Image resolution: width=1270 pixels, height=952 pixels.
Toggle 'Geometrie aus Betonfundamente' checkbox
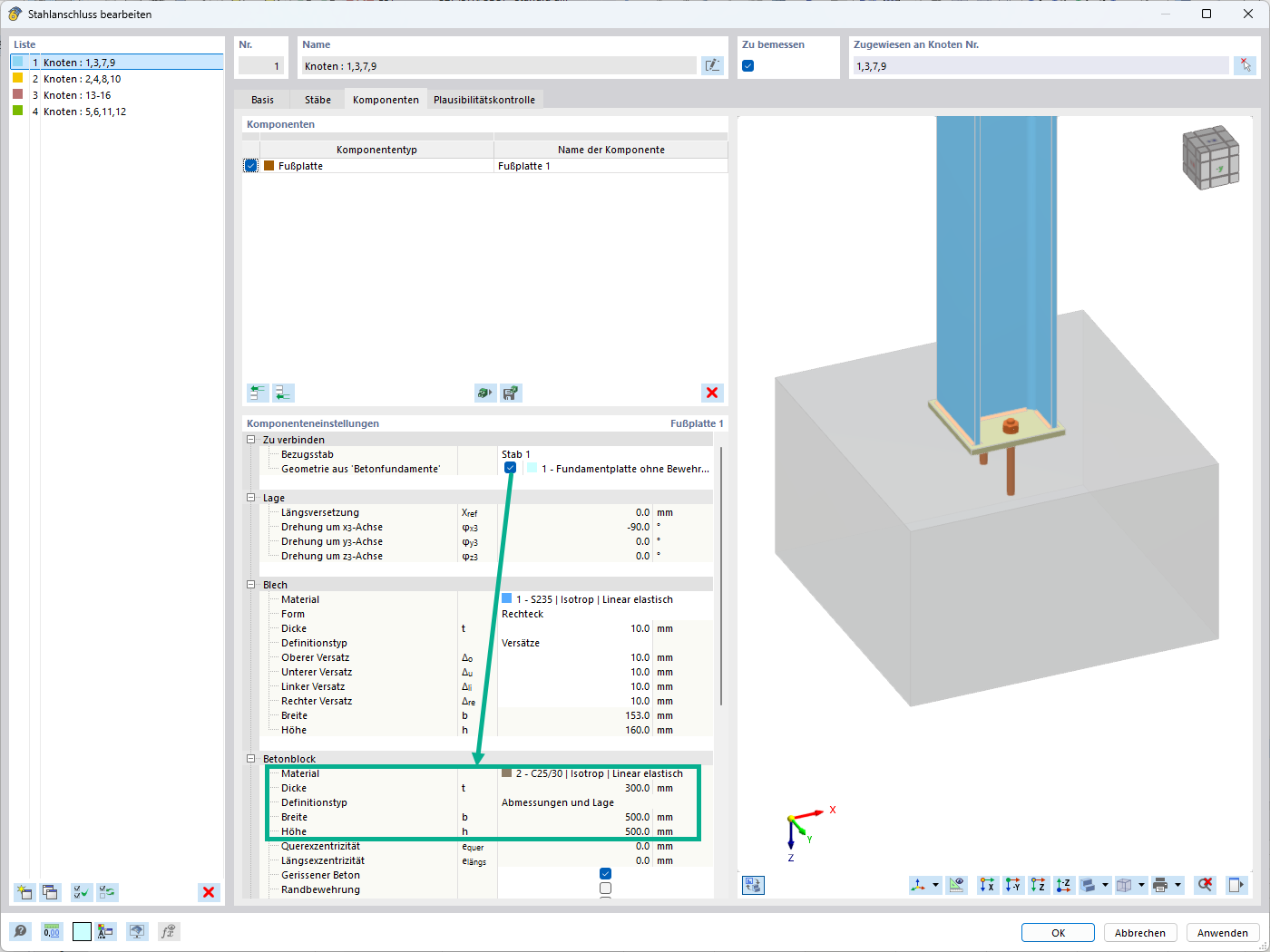click(511, 468)
